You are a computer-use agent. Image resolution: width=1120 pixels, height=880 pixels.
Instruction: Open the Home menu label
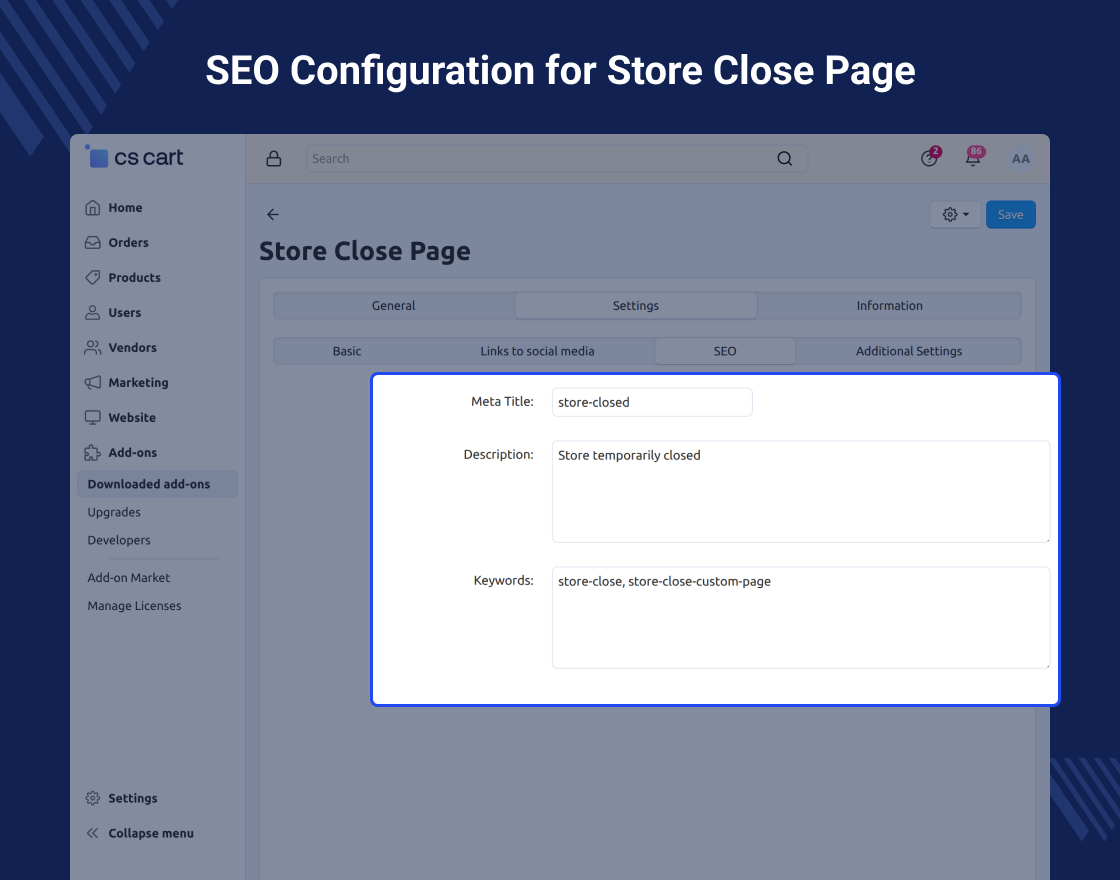pos(125,208)
